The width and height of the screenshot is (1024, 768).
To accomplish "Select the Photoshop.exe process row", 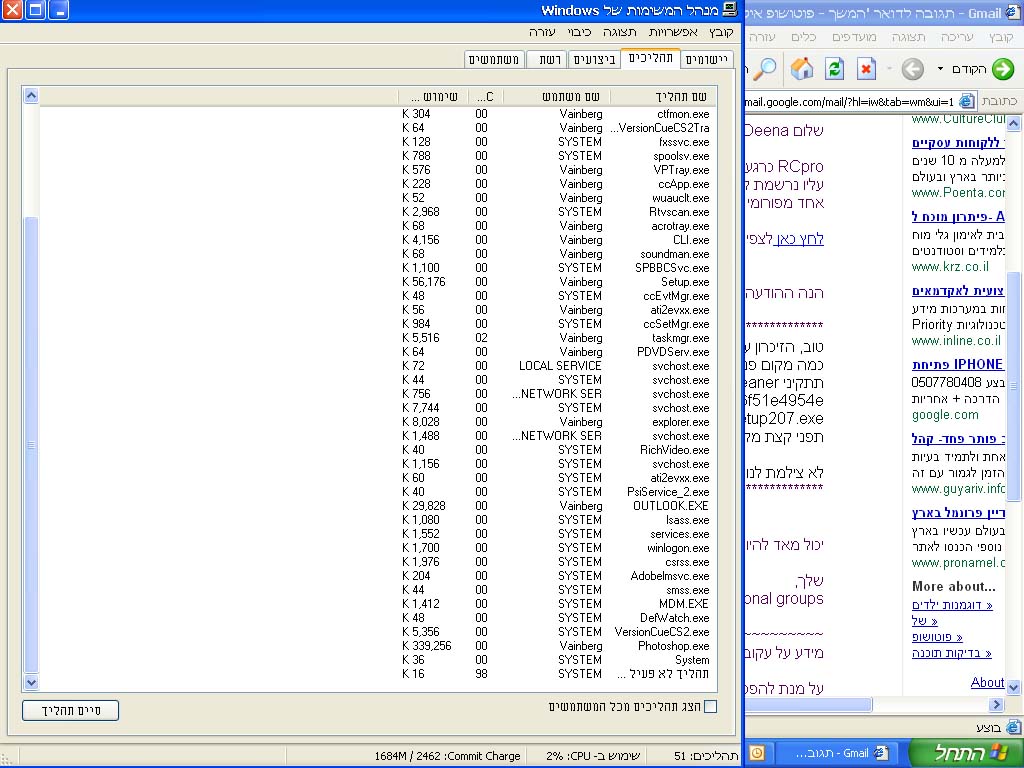I will (673, 646).
